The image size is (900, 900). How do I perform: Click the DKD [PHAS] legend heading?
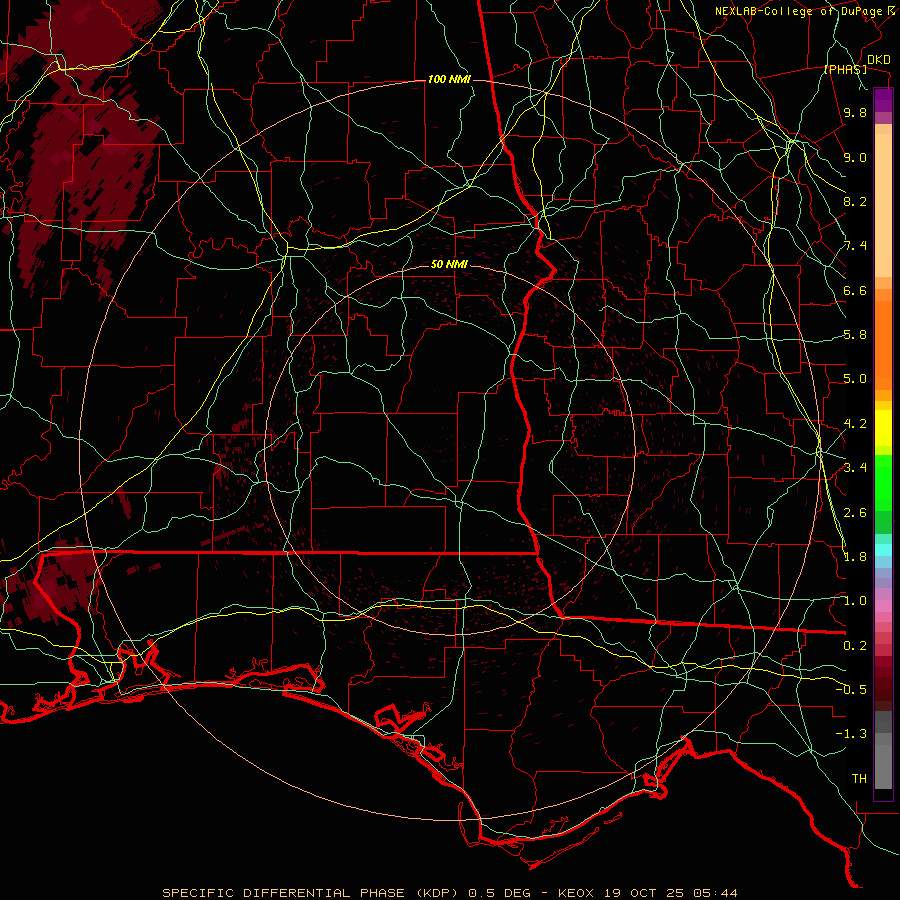click(855, 64)
